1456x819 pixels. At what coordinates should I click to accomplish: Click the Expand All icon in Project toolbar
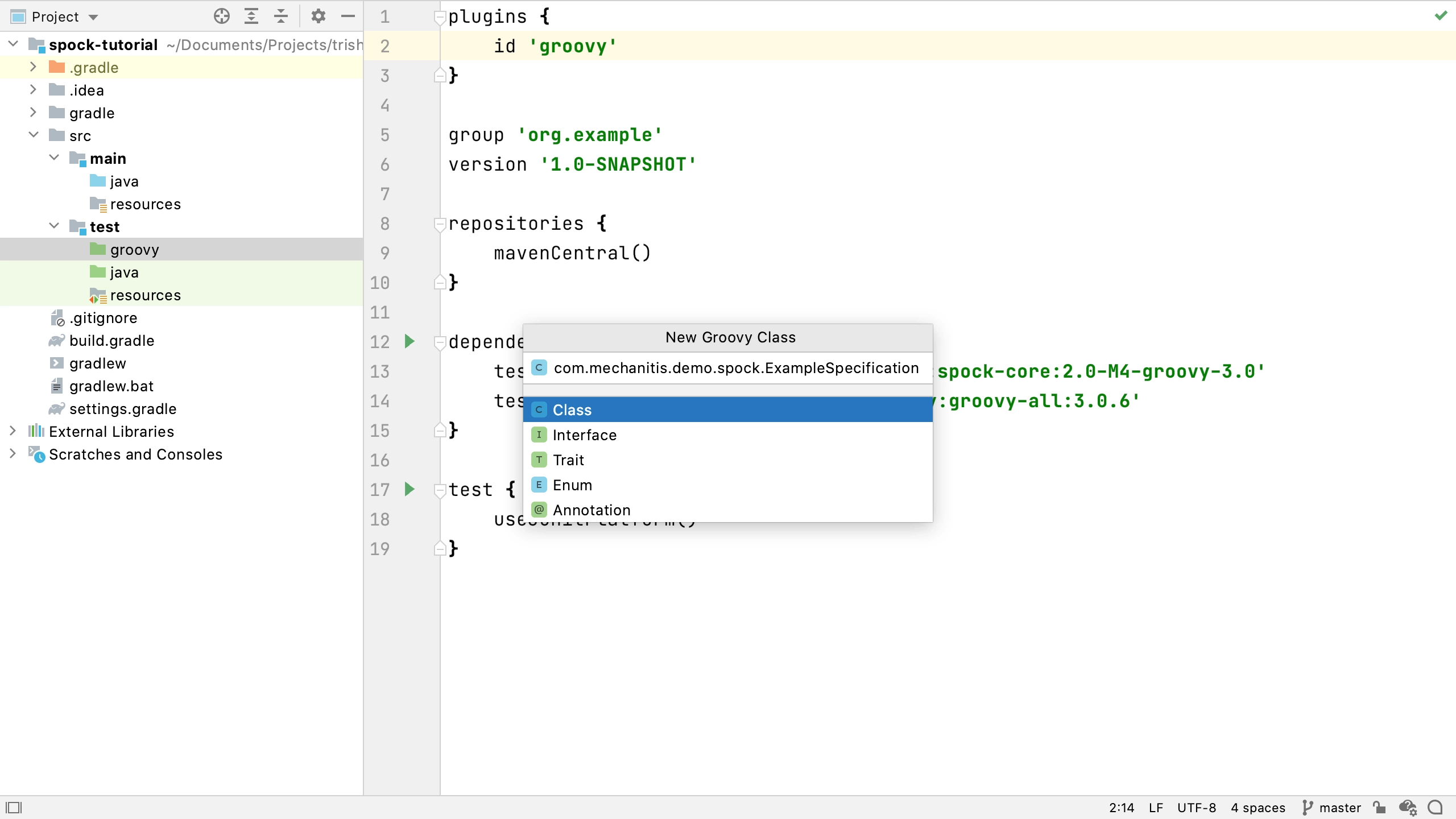point(251,16)
